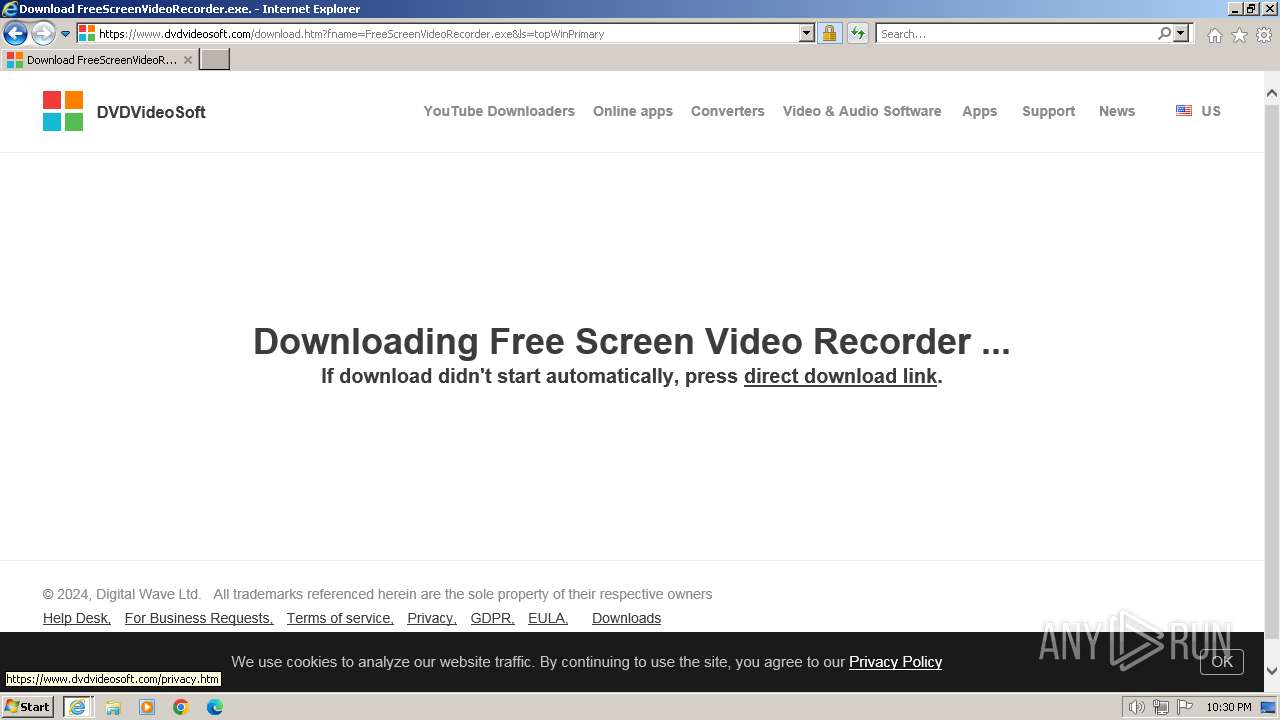Open File Explorer taskbar icon
Viewport: 1280px width, 720px height.
coord(113,707)
